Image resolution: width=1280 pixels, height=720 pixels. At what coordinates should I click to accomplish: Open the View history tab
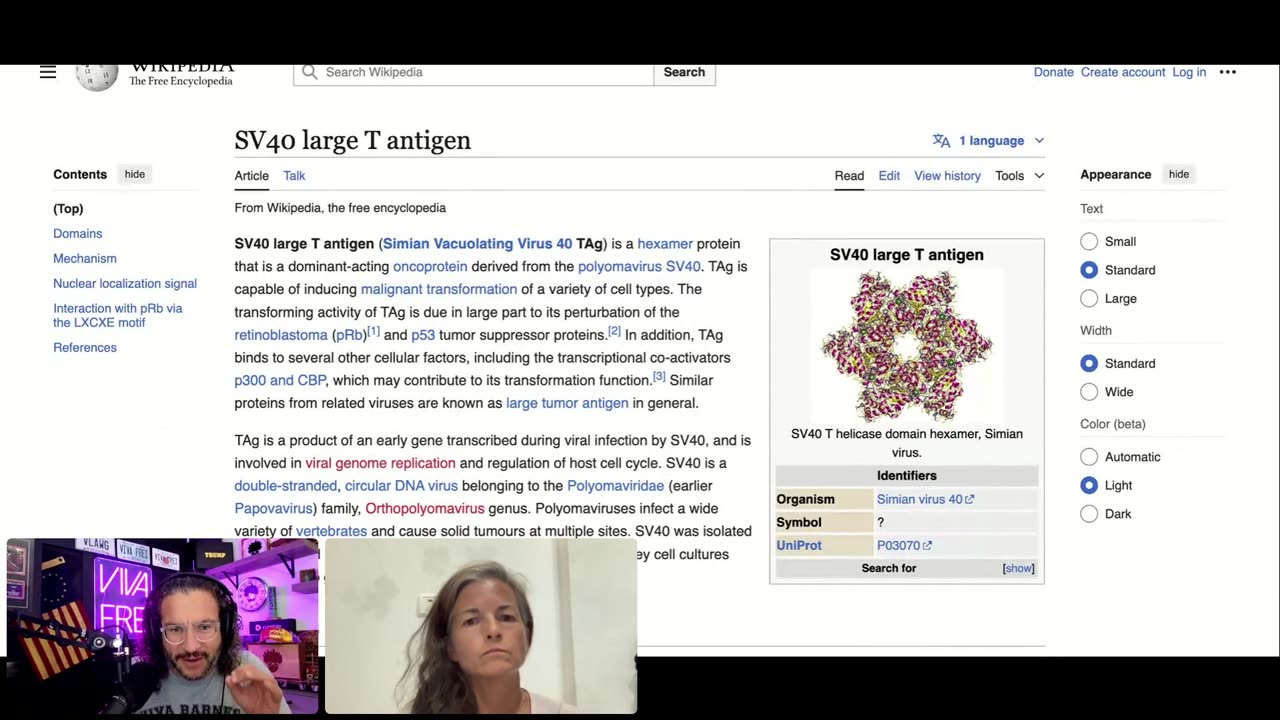point(947,175)
